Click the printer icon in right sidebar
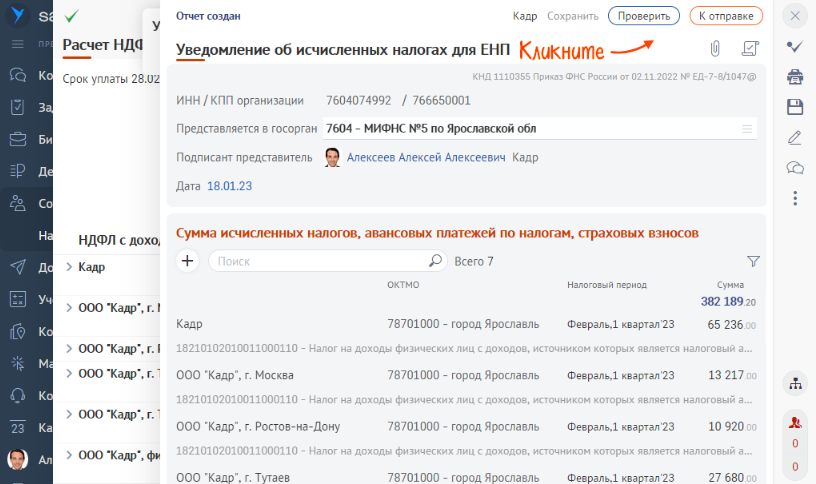 point(795,77)
